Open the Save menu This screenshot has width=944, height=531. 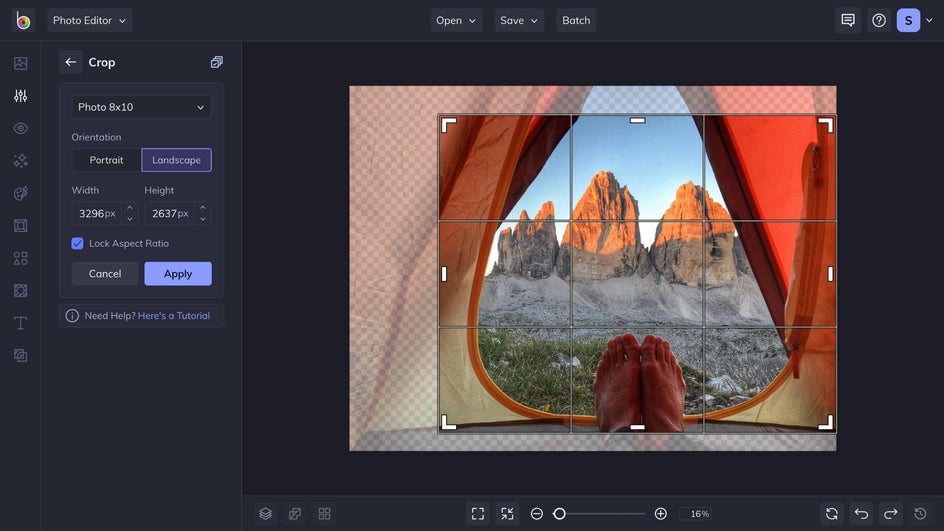[x=519, y=20]
